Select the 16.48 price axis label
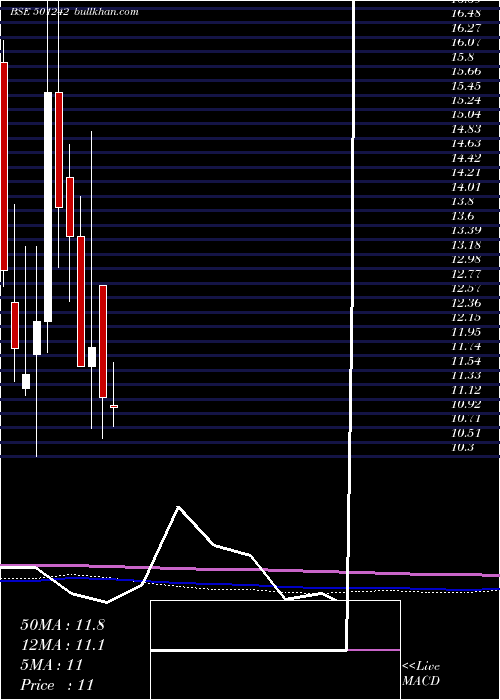Screen dimensions: 500x700 466,14
